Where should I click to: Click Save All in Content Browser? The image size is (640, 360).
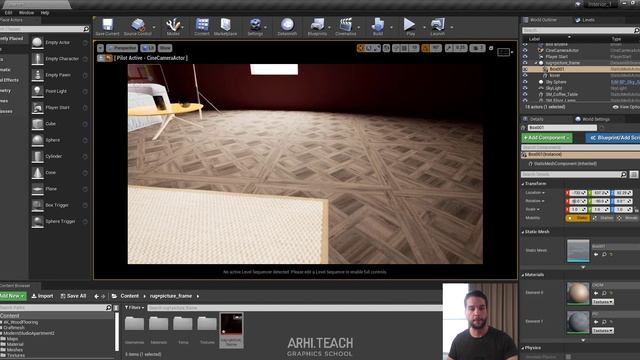pos(73,296)
